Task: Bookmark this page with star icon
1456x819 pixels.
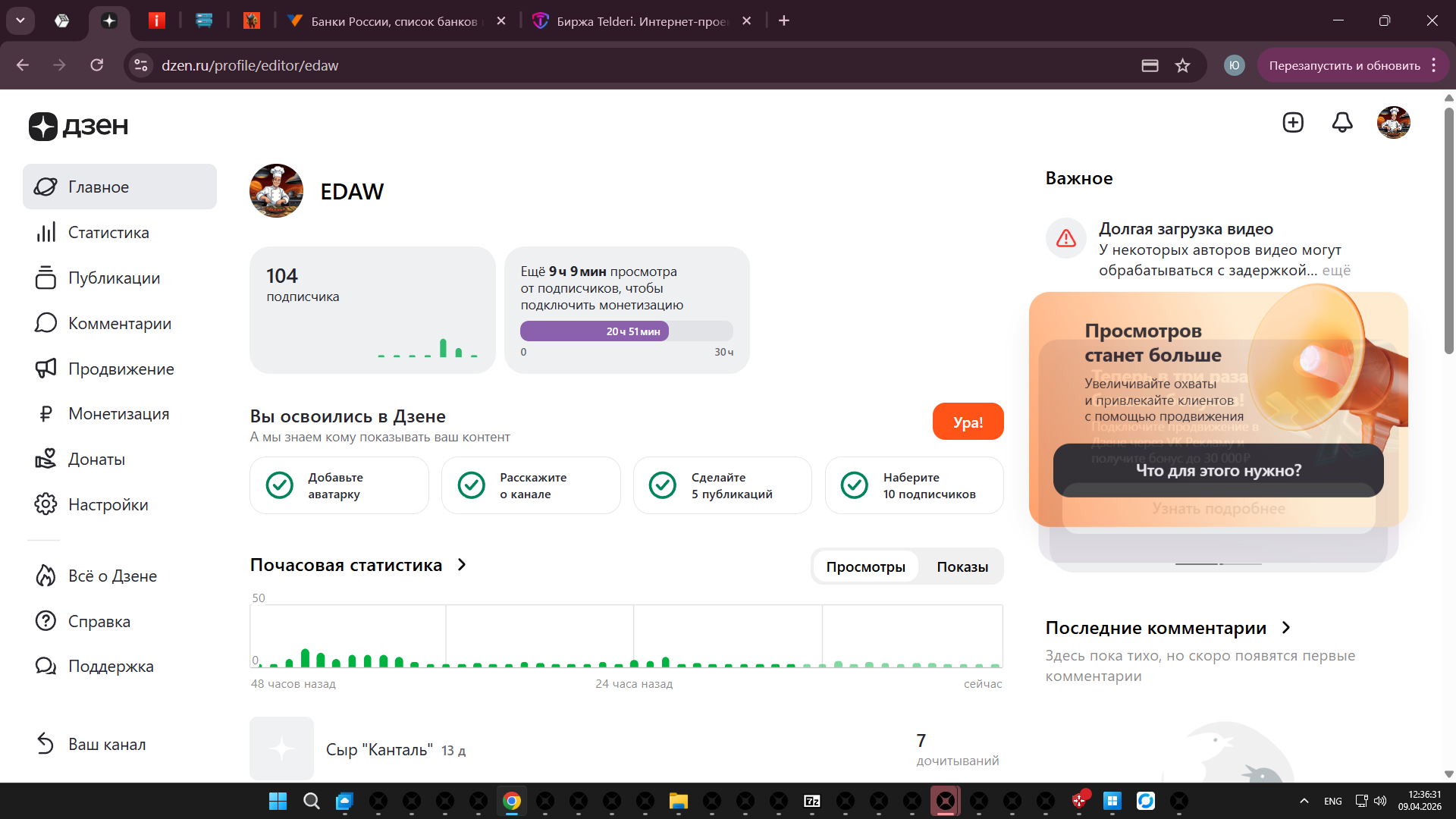Action: [x=1182, y=65]
